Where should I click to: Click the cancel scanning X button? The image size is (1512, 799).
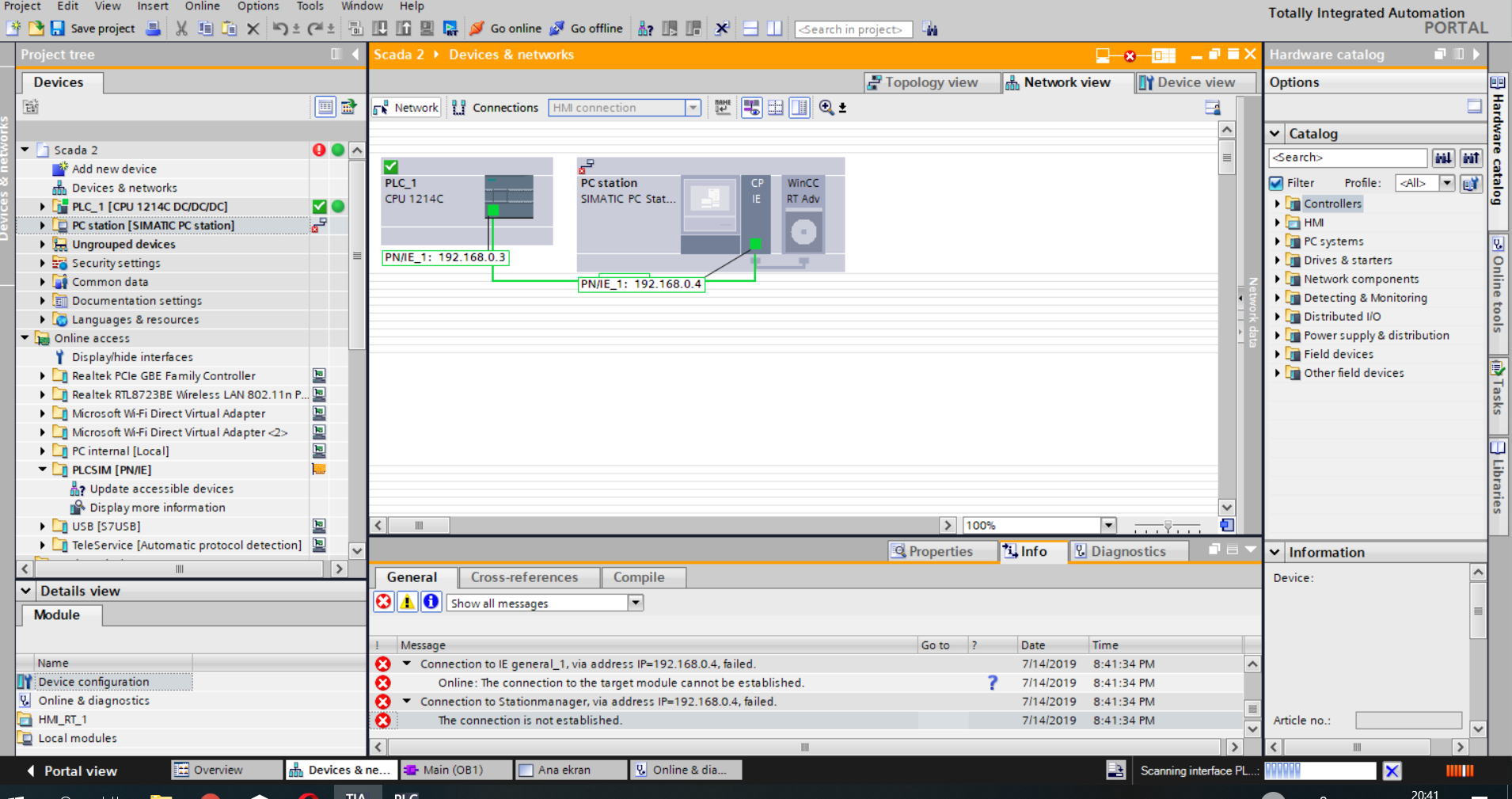point(1392,770)
